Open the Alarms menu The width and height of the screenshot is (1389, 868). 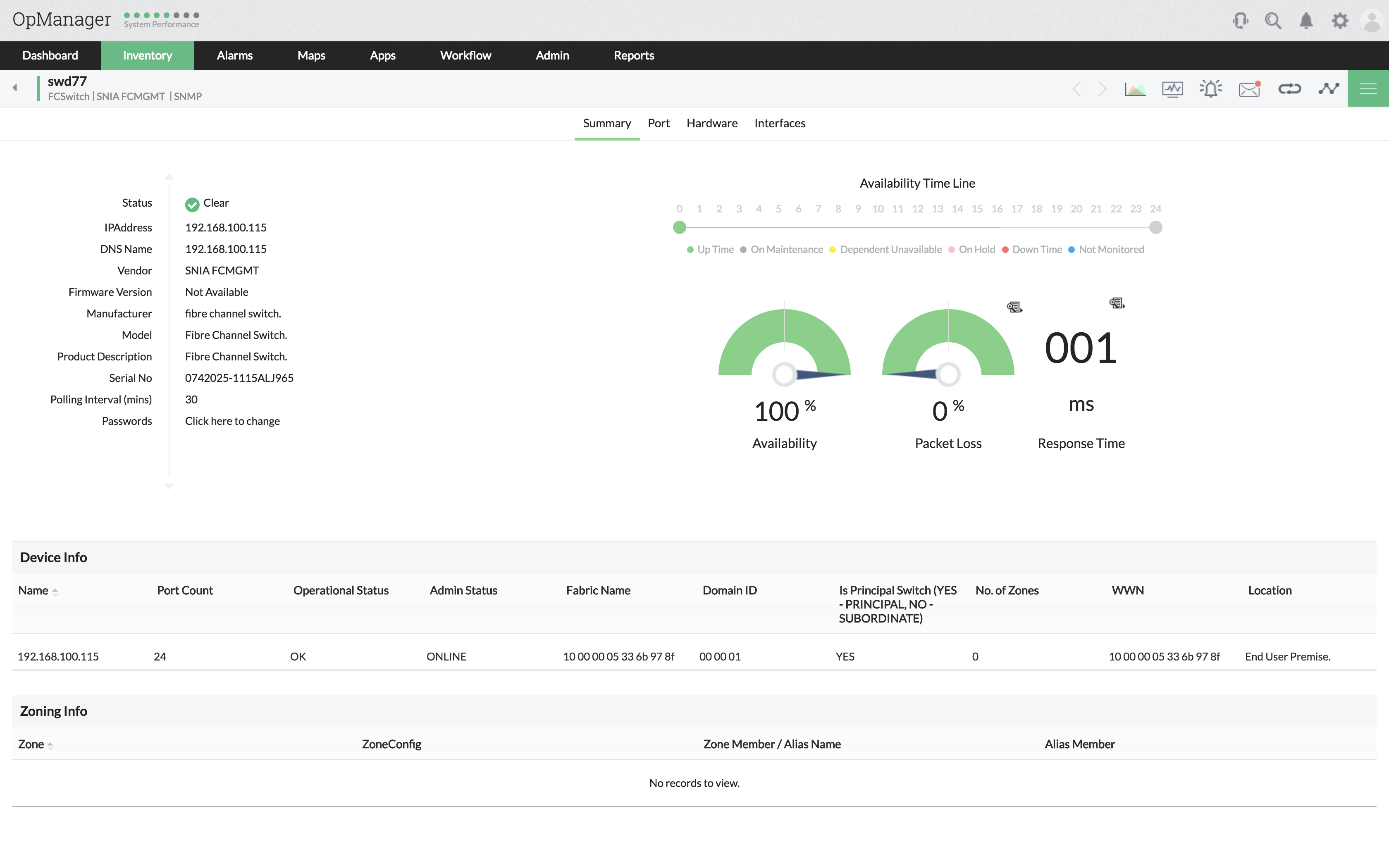coord(234,56)
